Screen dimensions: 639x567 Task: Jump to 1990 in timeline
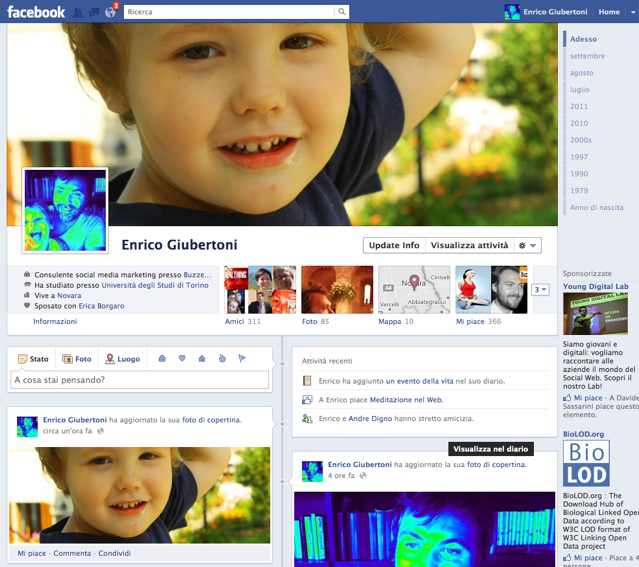(x=579, y=174)
